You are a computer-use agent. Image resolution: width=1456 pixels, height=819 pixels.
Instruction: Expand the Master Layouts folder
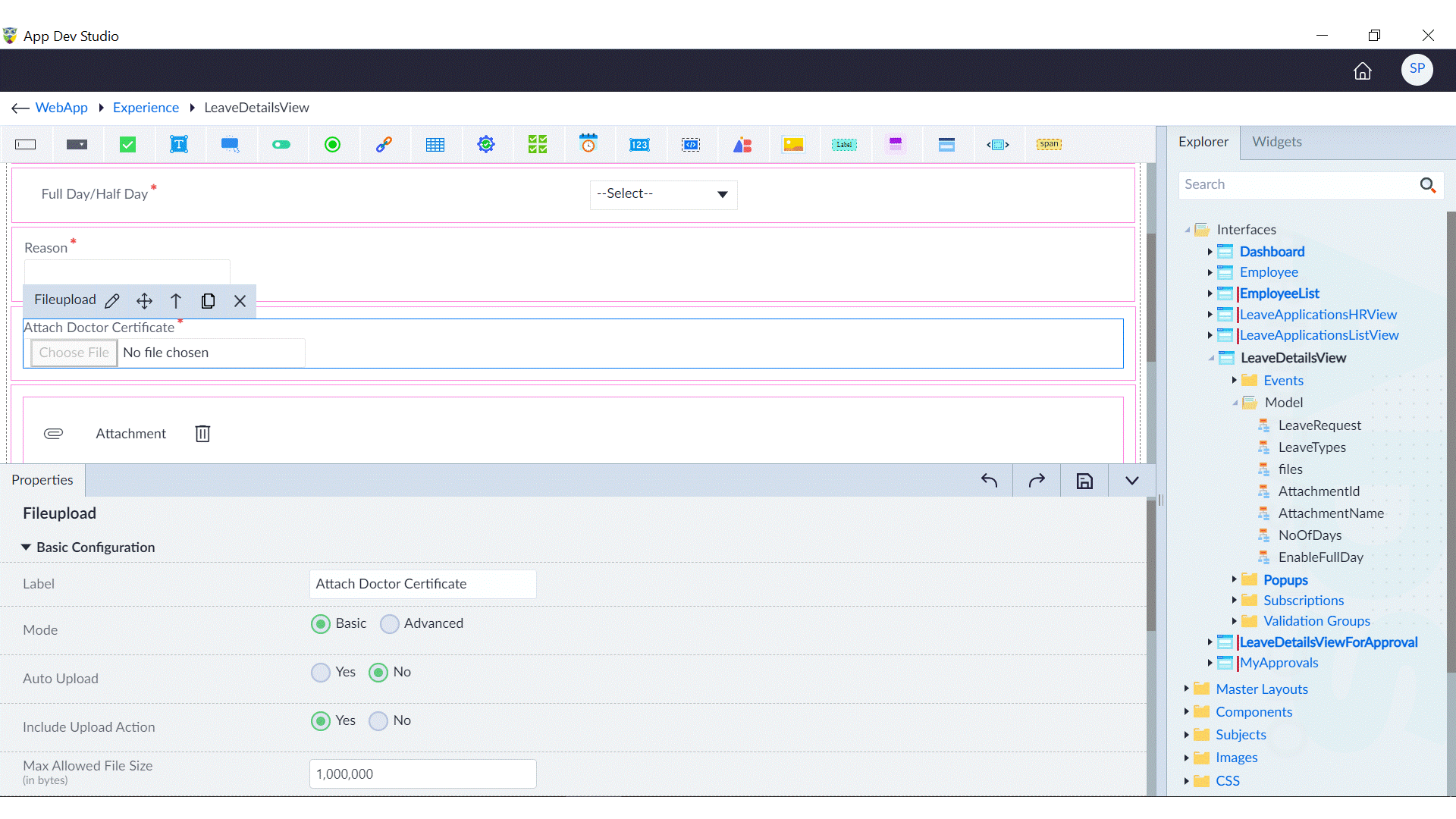1186,689
